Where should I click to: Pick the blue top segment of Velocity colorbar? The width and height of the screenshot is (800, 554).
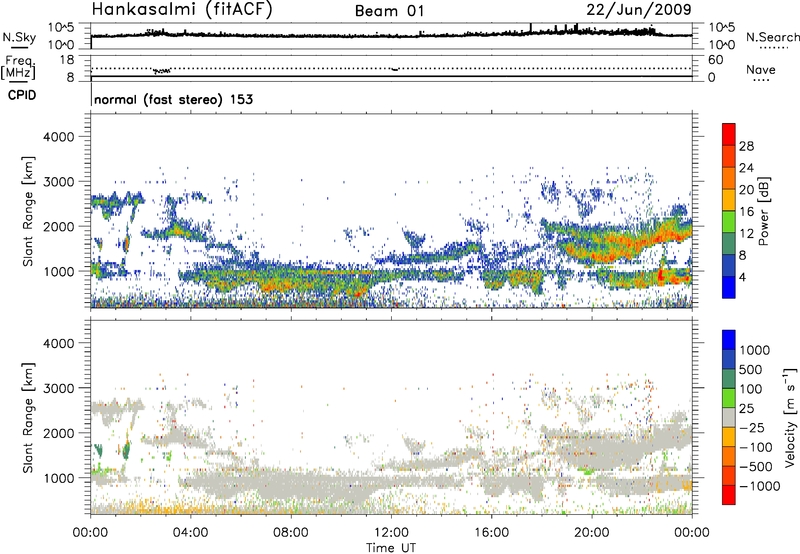[729, 340]
